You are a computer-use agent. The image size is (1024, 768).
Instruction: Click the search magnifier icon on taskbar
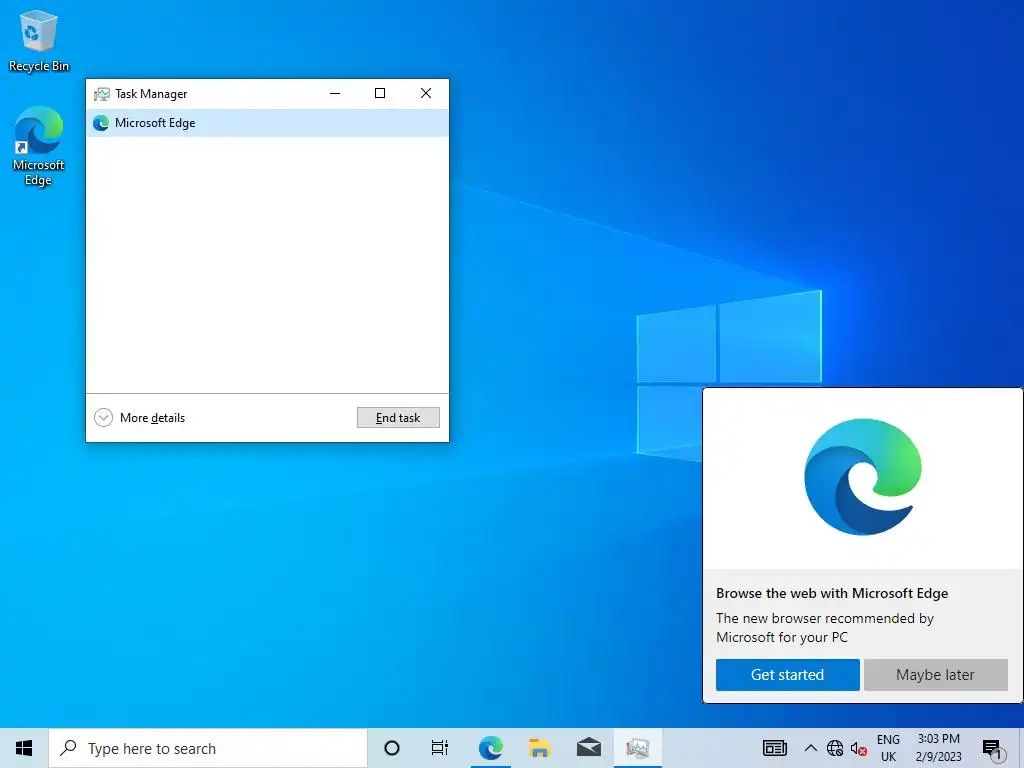(68, 748)
